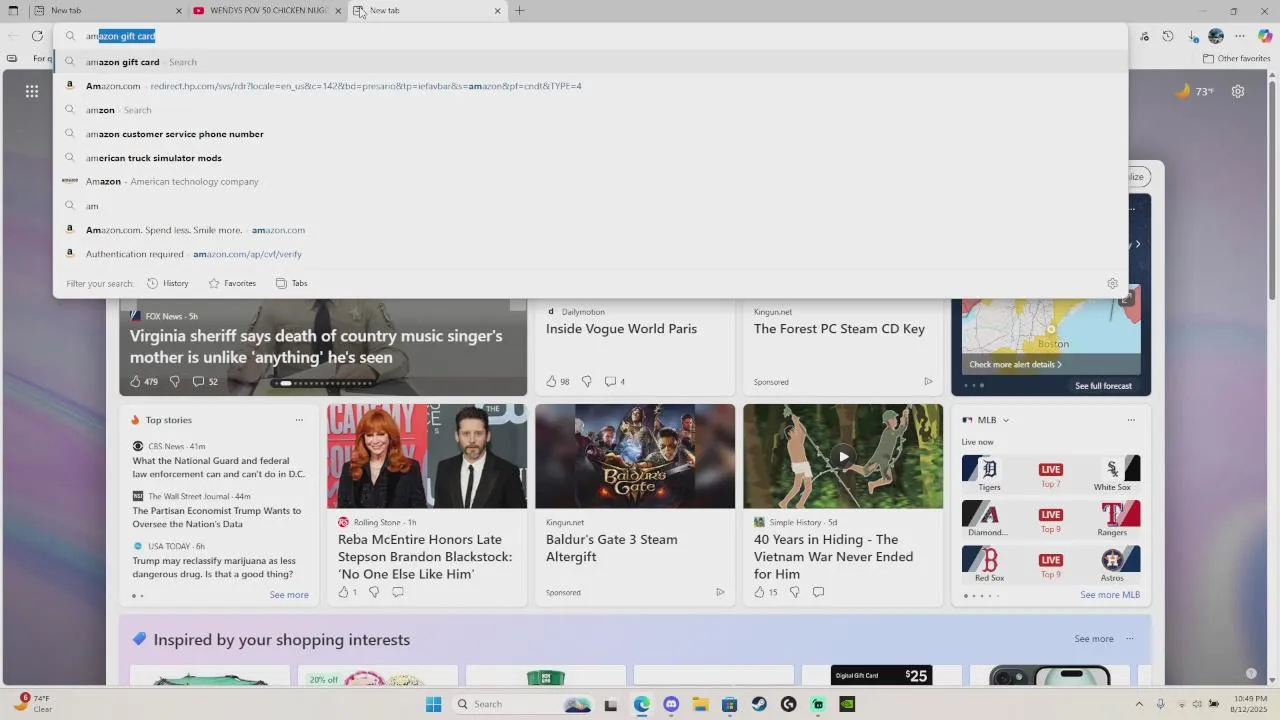Filter suggestions by Tabs
The width and height of the screenshot is (1280, 720).
[291, 283]
